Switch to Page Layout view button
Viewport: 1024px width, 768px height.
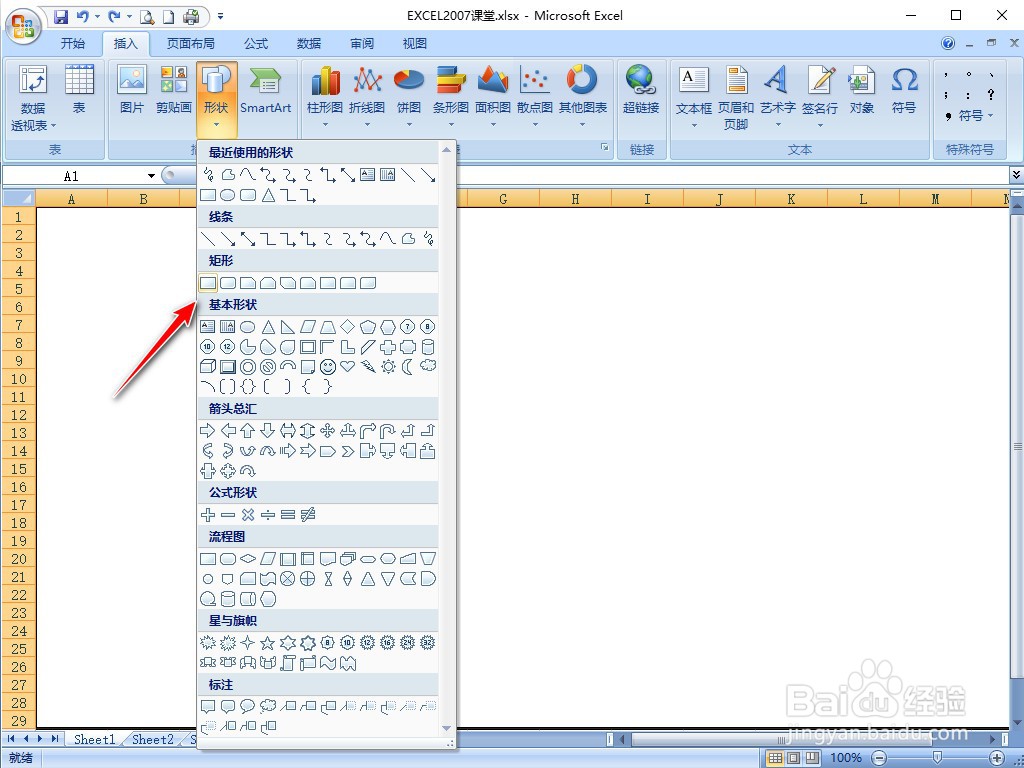coord(793,758)
